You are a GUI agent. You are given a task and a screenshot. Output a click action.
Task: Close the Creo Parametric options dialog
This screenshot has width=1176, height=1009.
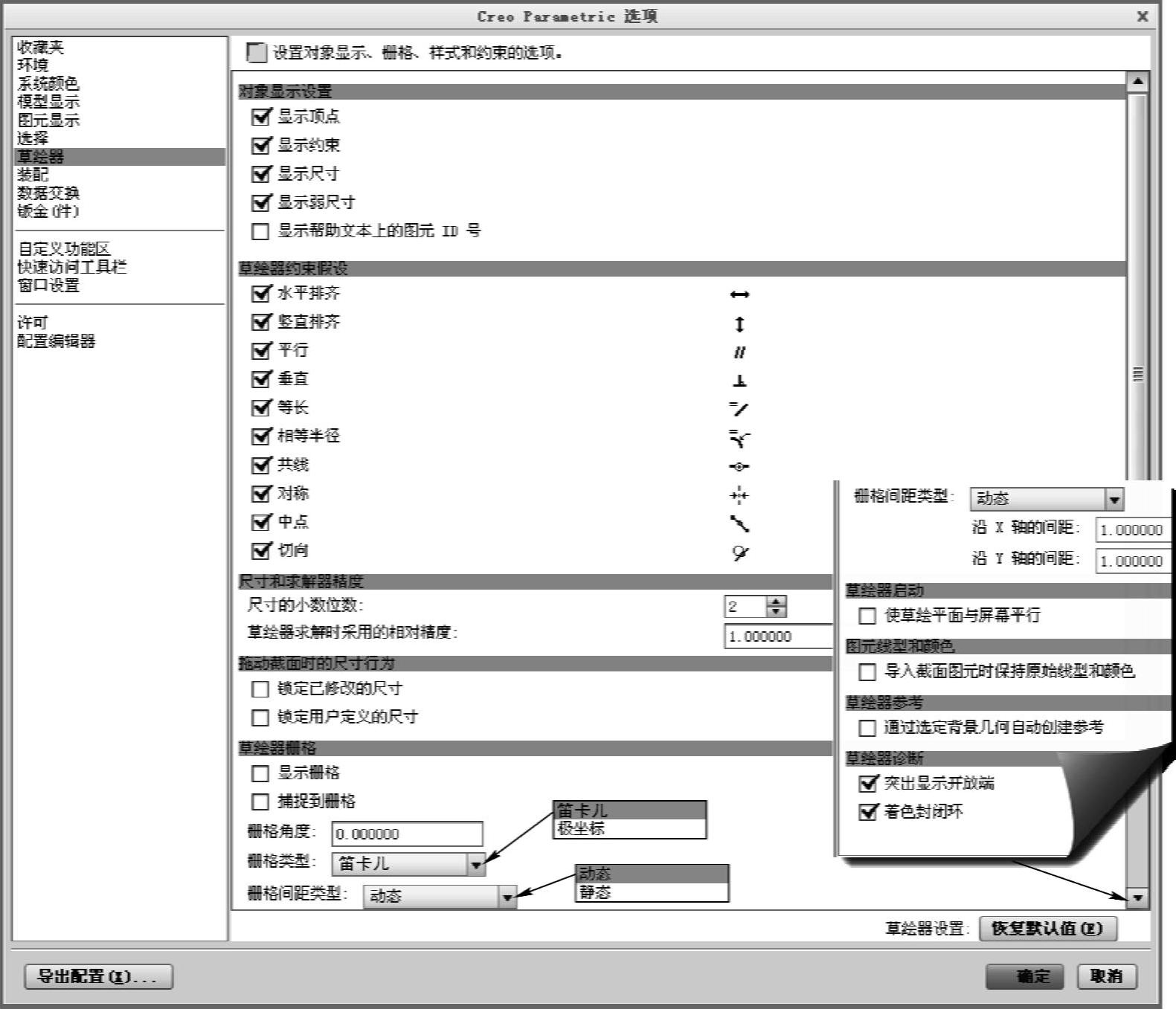pyautogui.click(x=1143, y=16)
